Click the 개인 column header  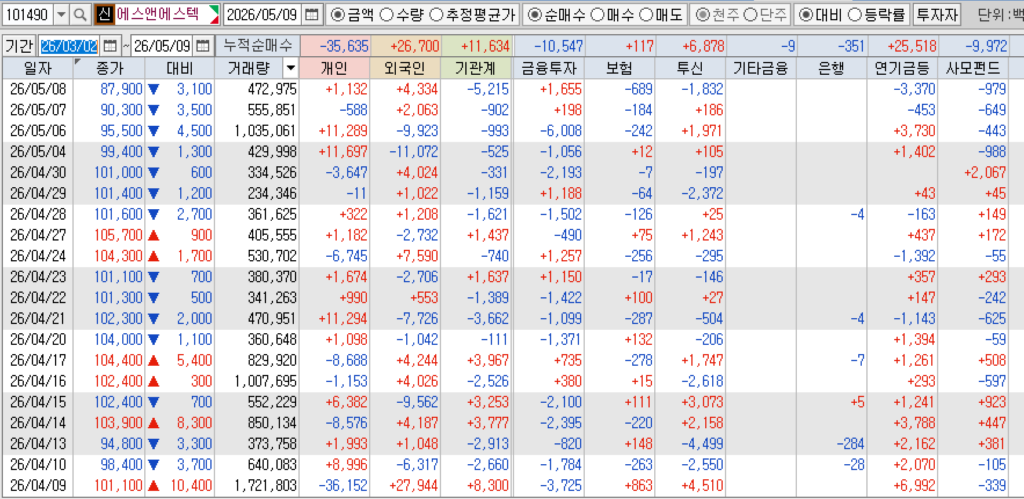click(x=335, y=68)
